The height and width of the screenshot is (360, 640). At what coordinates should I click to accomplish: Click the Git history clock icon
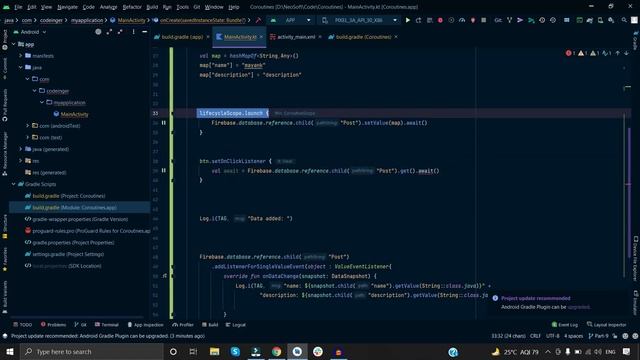542,20
